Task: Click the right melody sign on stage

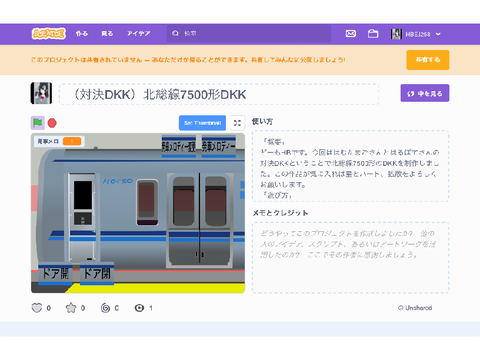Action: pos(219,146)
